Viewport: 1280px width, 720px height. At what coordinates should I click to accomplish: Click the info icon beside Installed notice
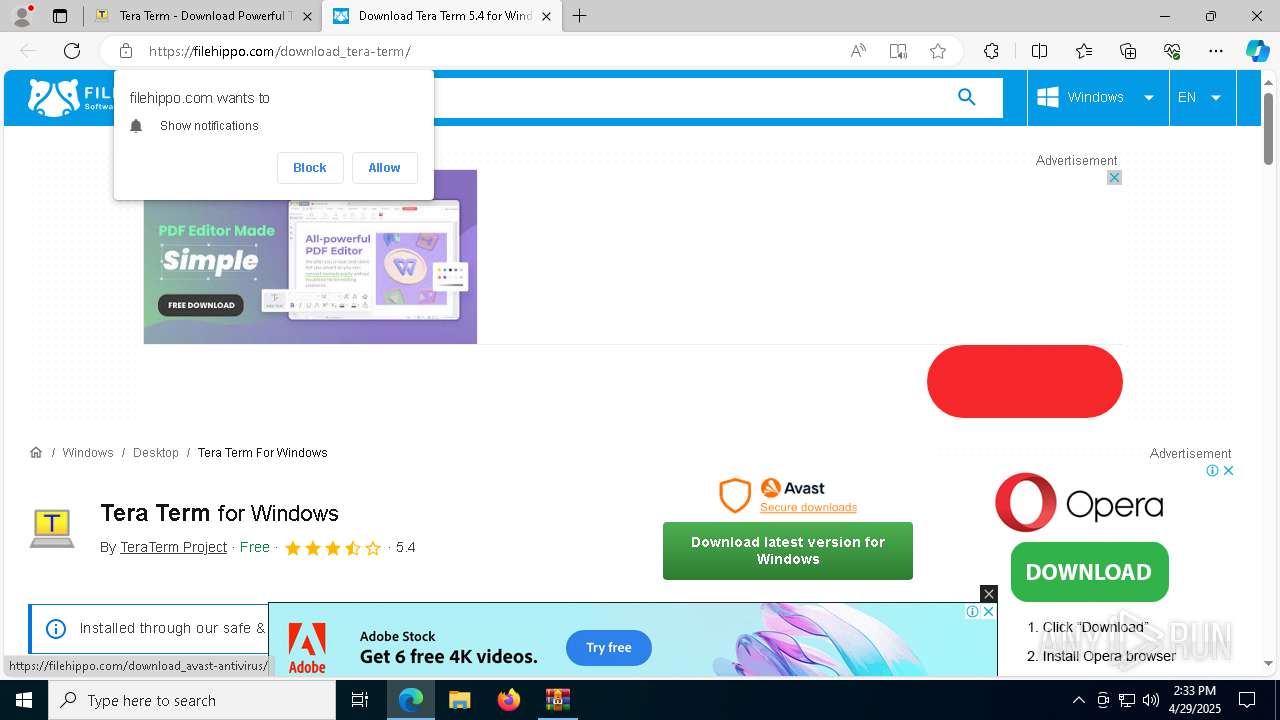pyautogui.click(x=56, y=629)
